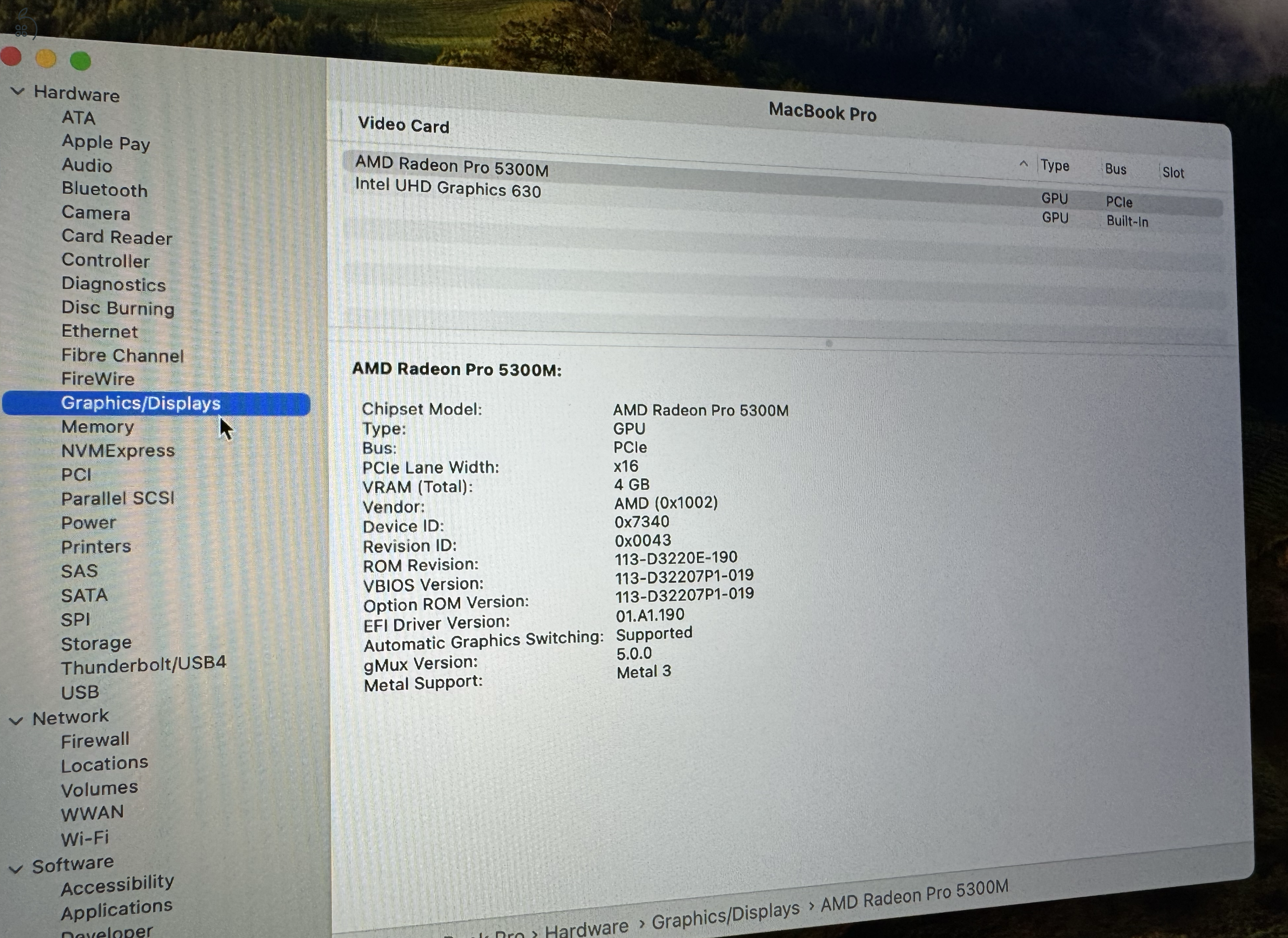
Task: Sort by the Bus column header
Action: pos(1115,169)
